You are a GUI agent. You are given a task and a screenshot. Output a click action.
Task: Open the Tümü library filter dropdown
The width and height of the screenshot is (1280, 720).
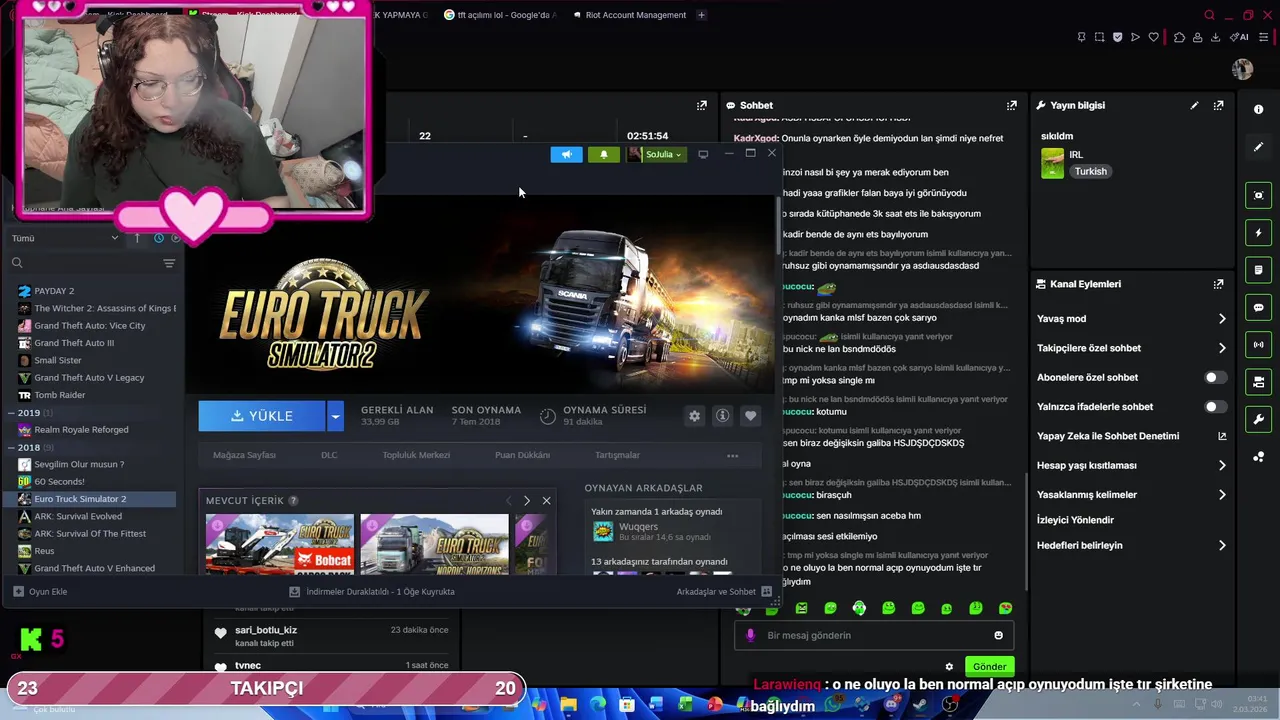pos(65,238)
